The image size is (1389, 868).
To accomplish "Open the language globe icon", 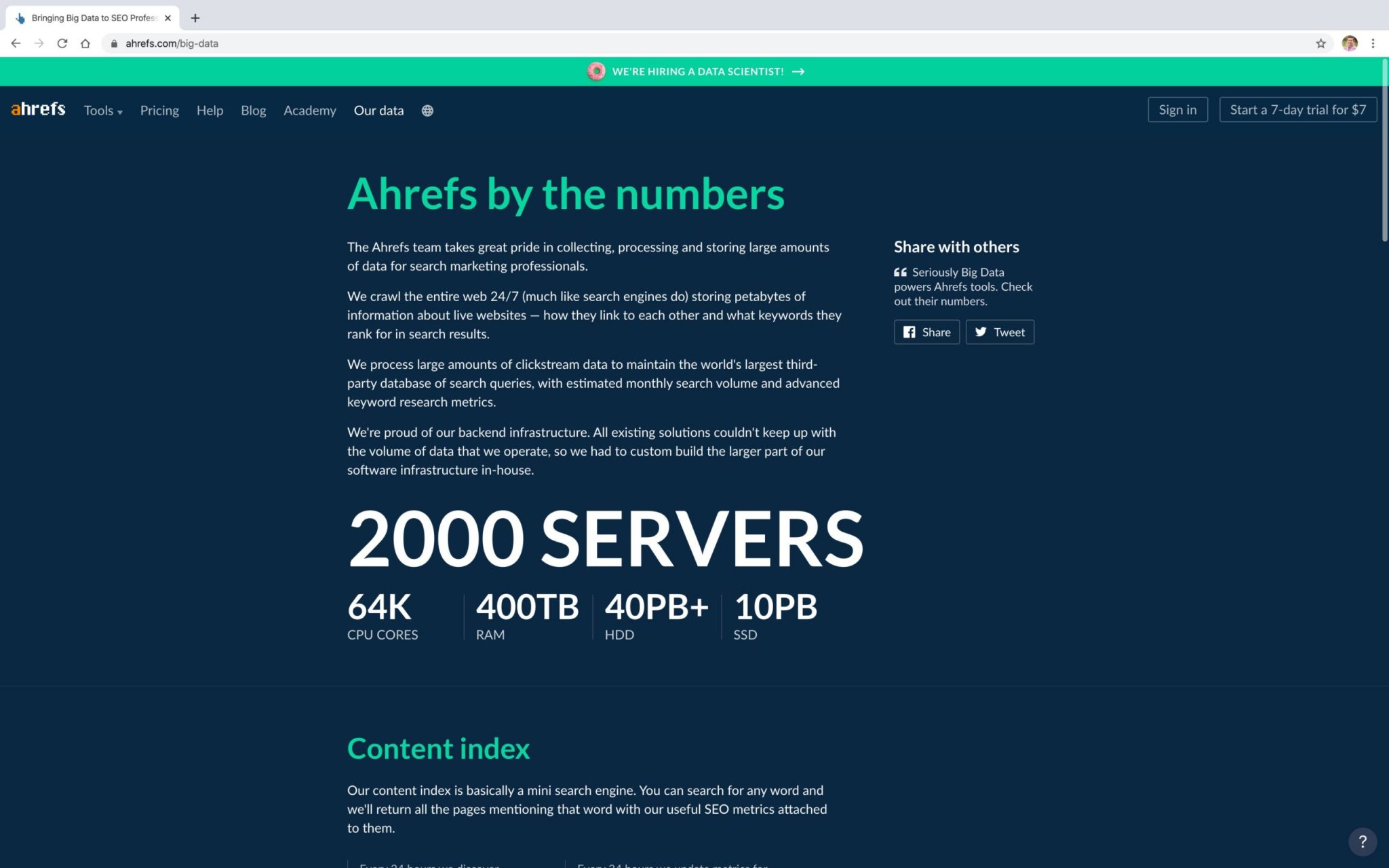I will [x=427, y=111].
